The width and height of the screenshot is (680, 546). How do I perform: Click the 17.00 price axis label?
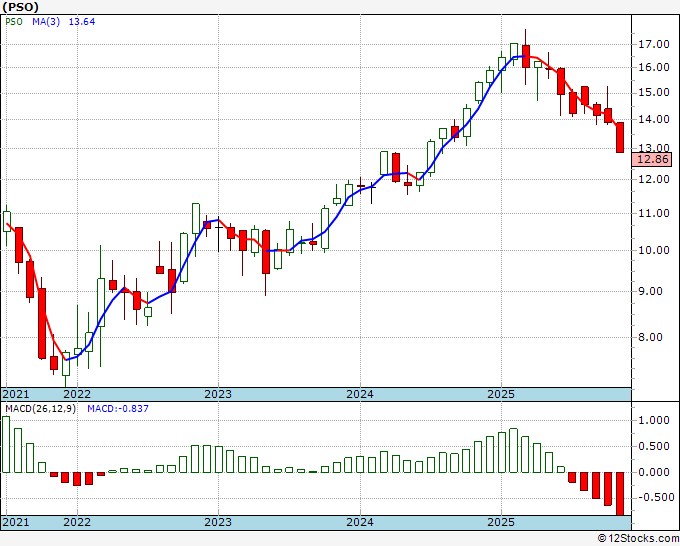tap(654, 44)
